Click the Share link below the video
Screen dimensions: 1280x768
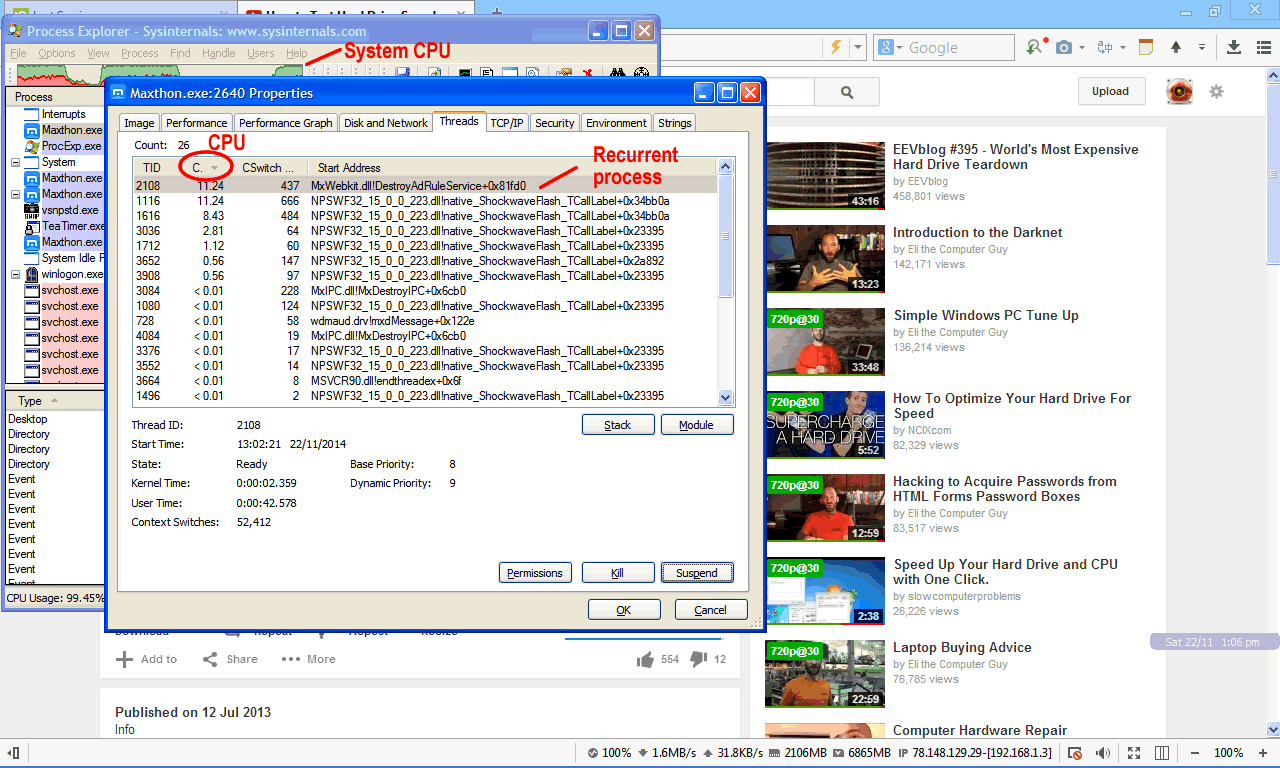[x=230, y=659]
